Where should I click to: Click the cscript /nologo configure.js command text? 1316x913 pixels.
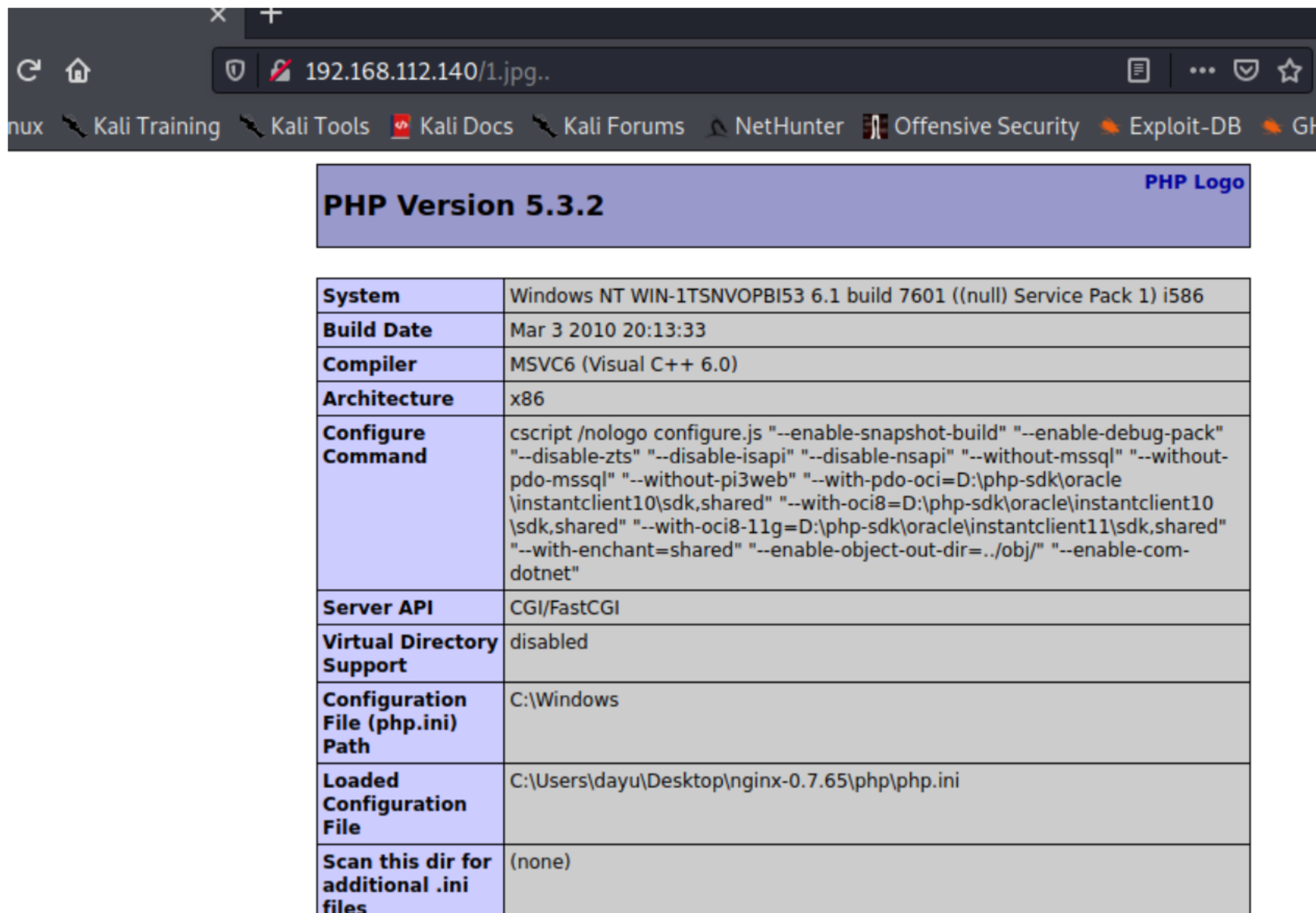pyautogui.click(x=869, y=503)
